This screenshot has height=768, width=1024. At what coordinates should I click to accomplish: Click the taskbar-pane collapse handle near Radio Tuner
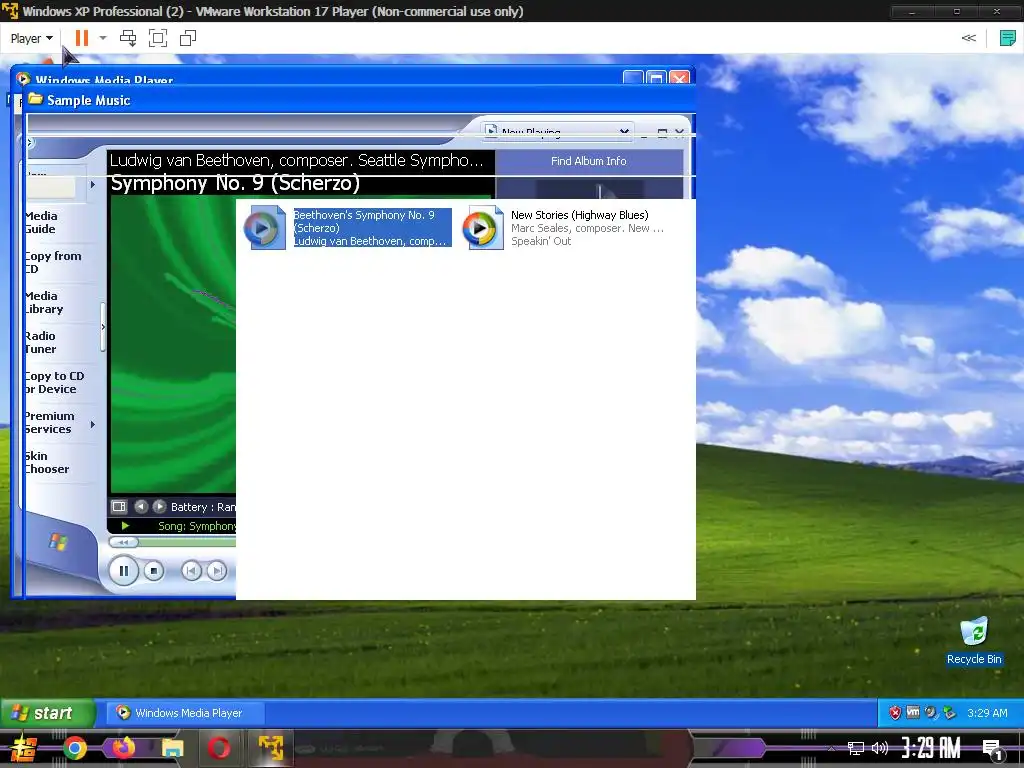(103, 327)
